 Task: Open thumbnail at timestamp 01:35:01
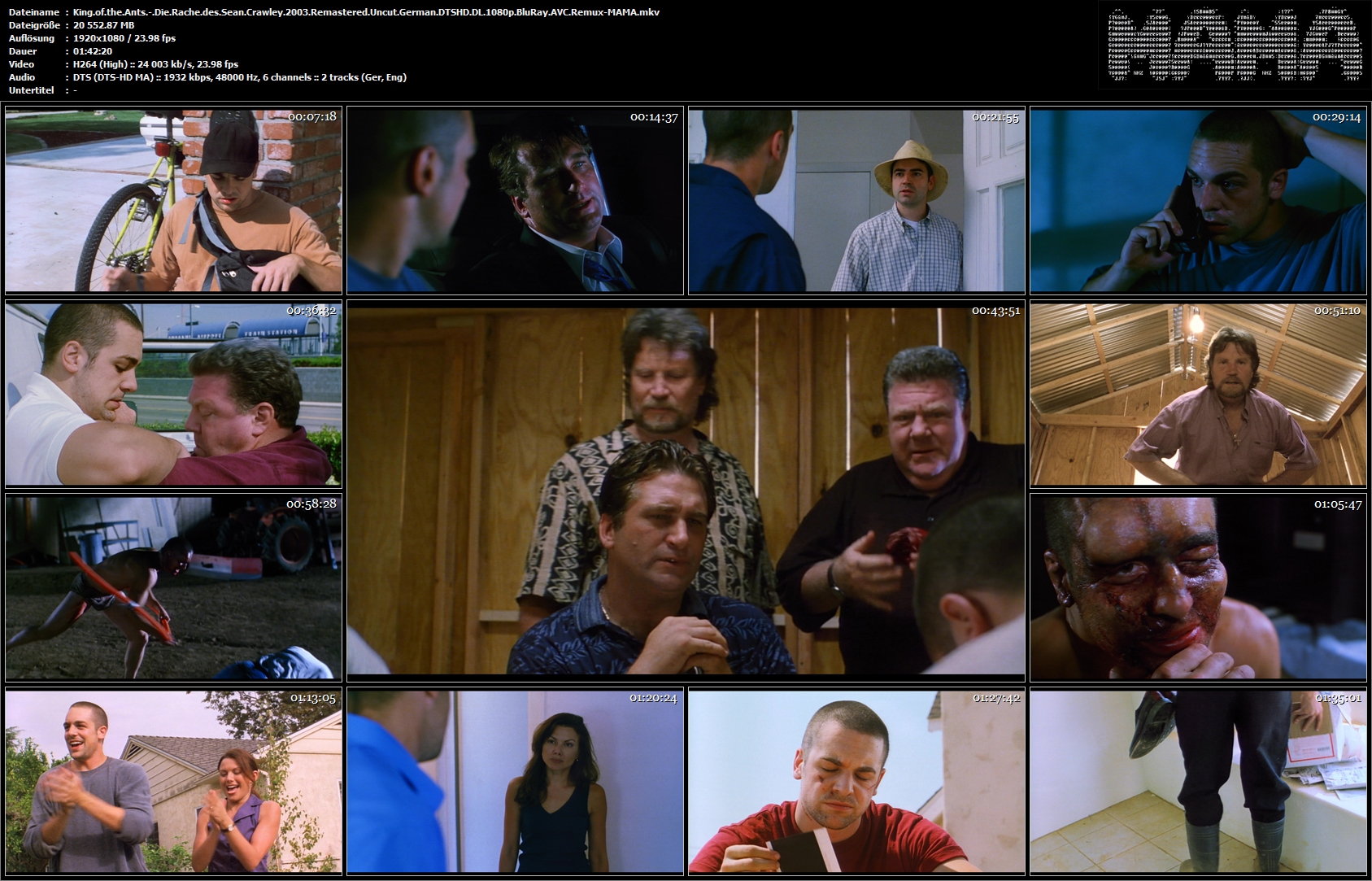tap(1198, 782)
